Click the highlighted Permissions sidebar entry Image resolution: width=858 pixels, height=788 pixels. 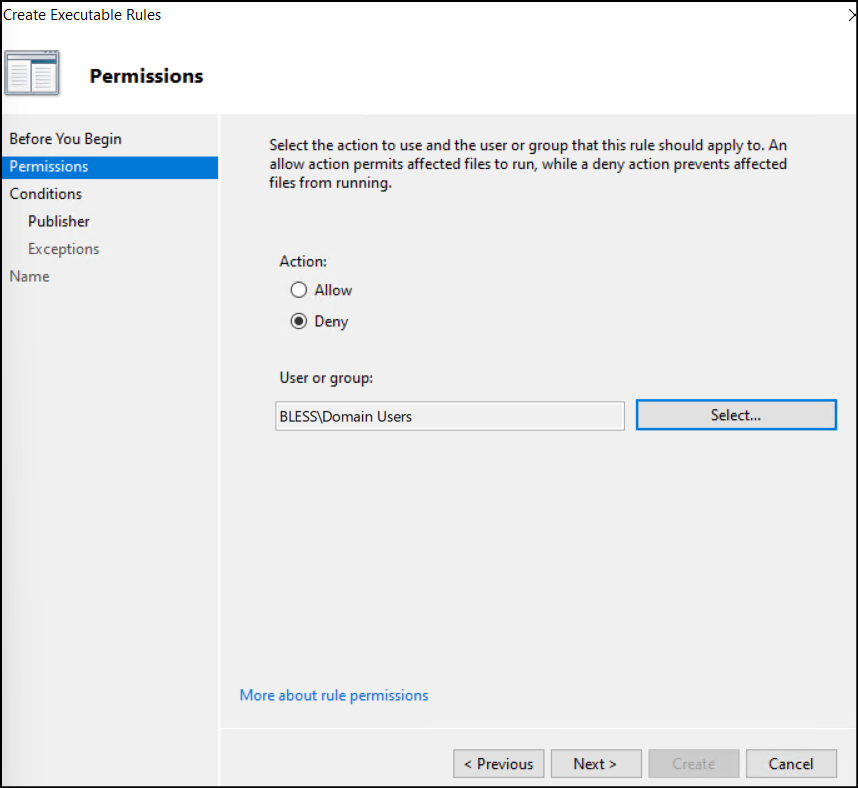click(x=48, y=166)
